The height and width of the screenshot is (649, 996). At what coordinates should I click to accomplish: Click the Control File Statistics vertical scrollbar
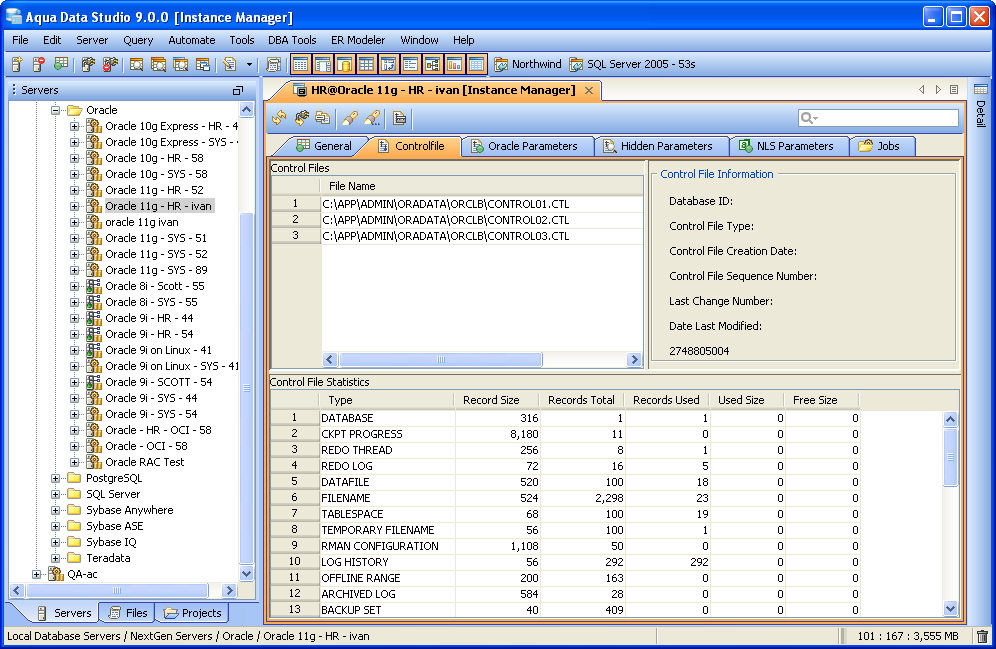point(950,460)
